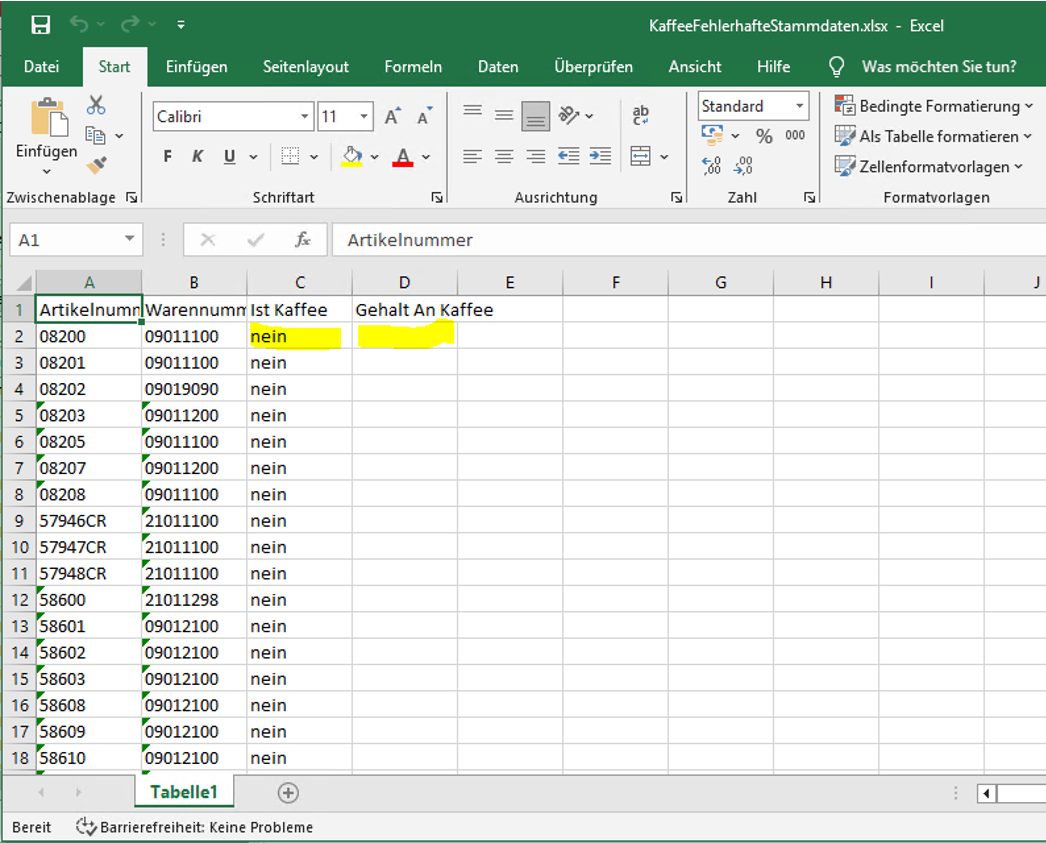Open the font name Calibri dropdown

pos(305,117)
